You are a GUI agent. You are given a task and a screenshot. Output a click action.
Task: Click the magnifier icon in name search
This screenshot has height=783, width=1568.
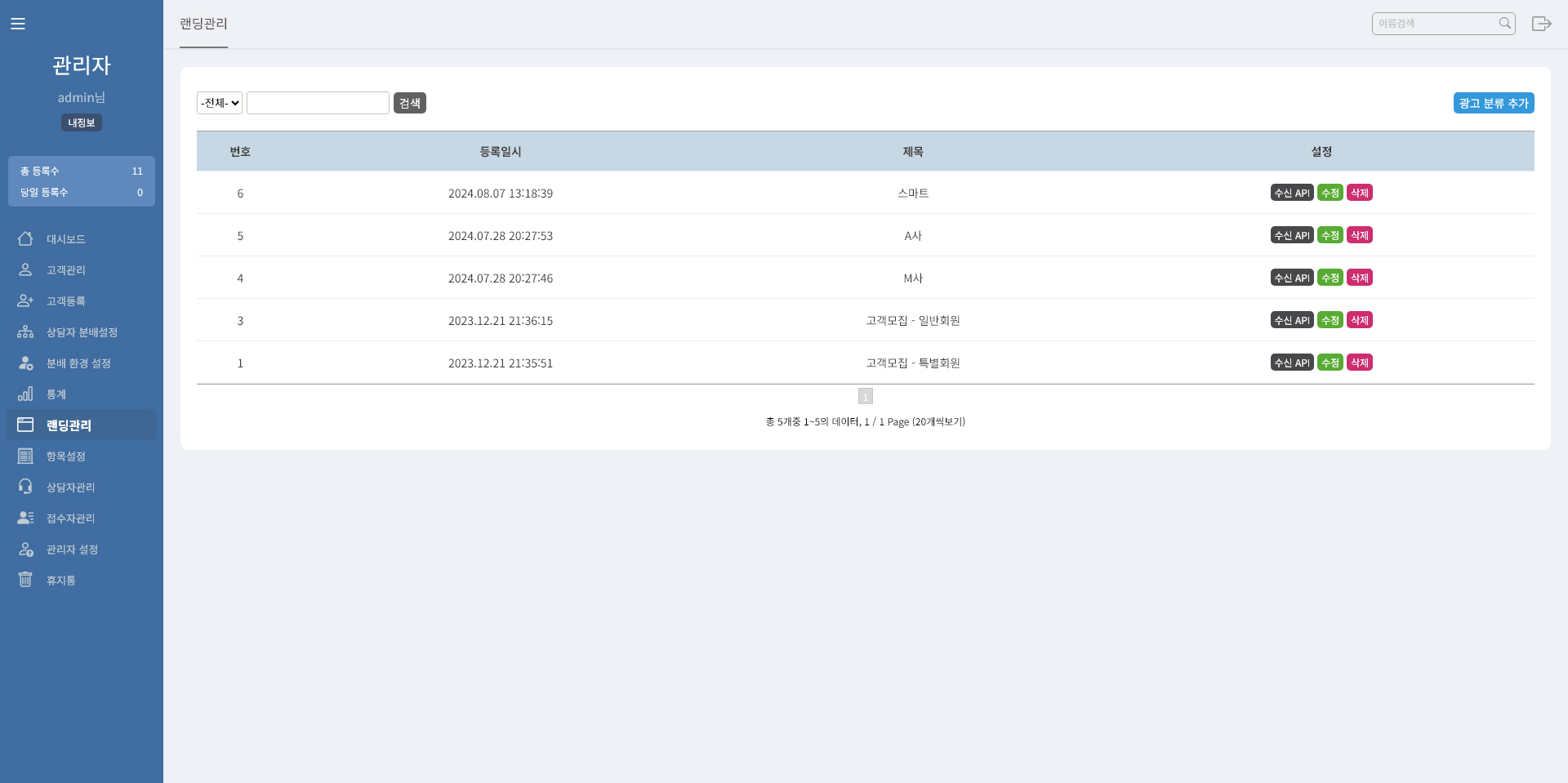(x=1504, y=24)
